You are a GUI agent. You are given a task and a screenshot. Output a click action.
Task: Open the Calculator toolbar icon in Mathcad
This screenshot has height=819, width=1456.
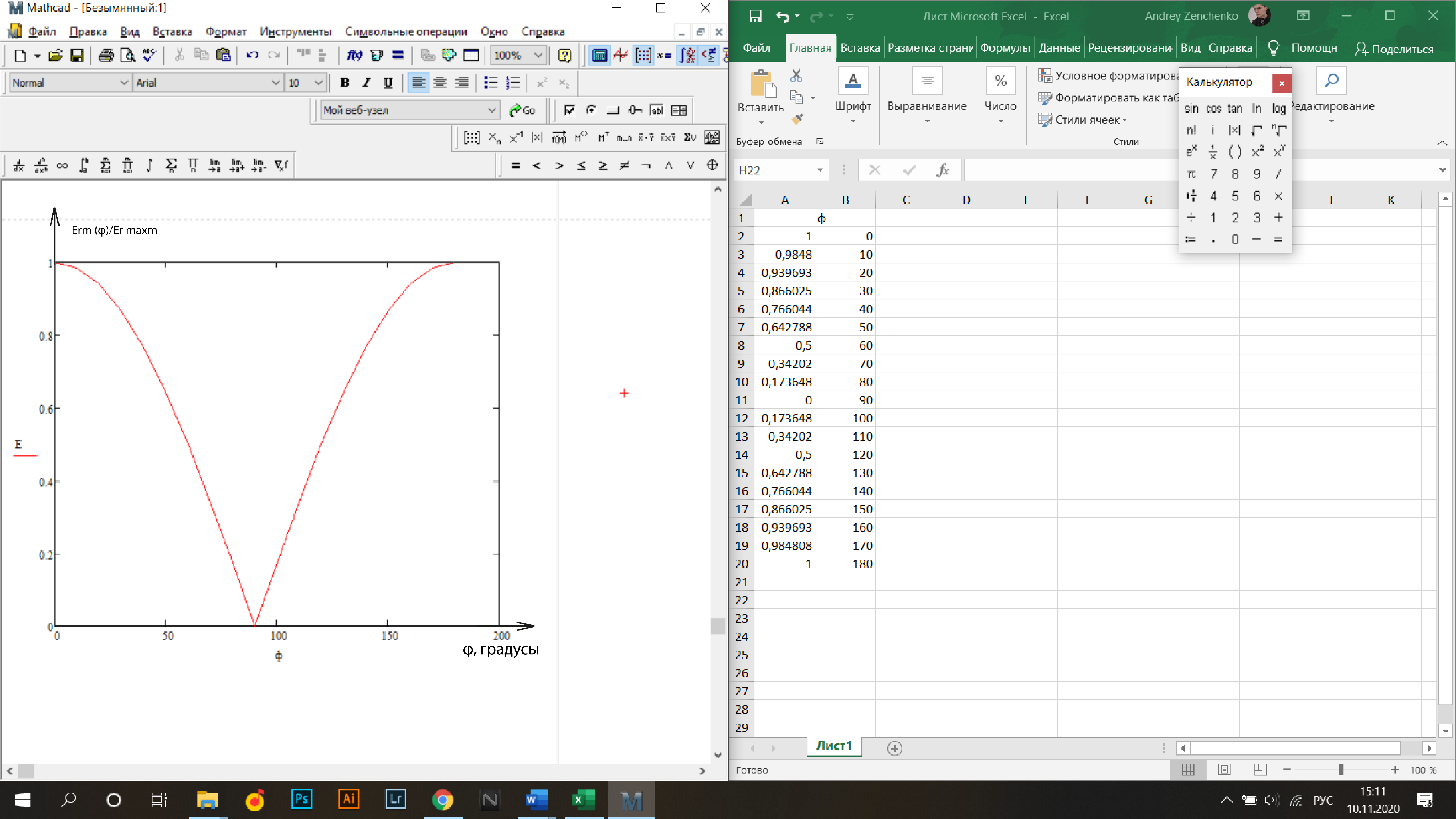tap(599, 55)
